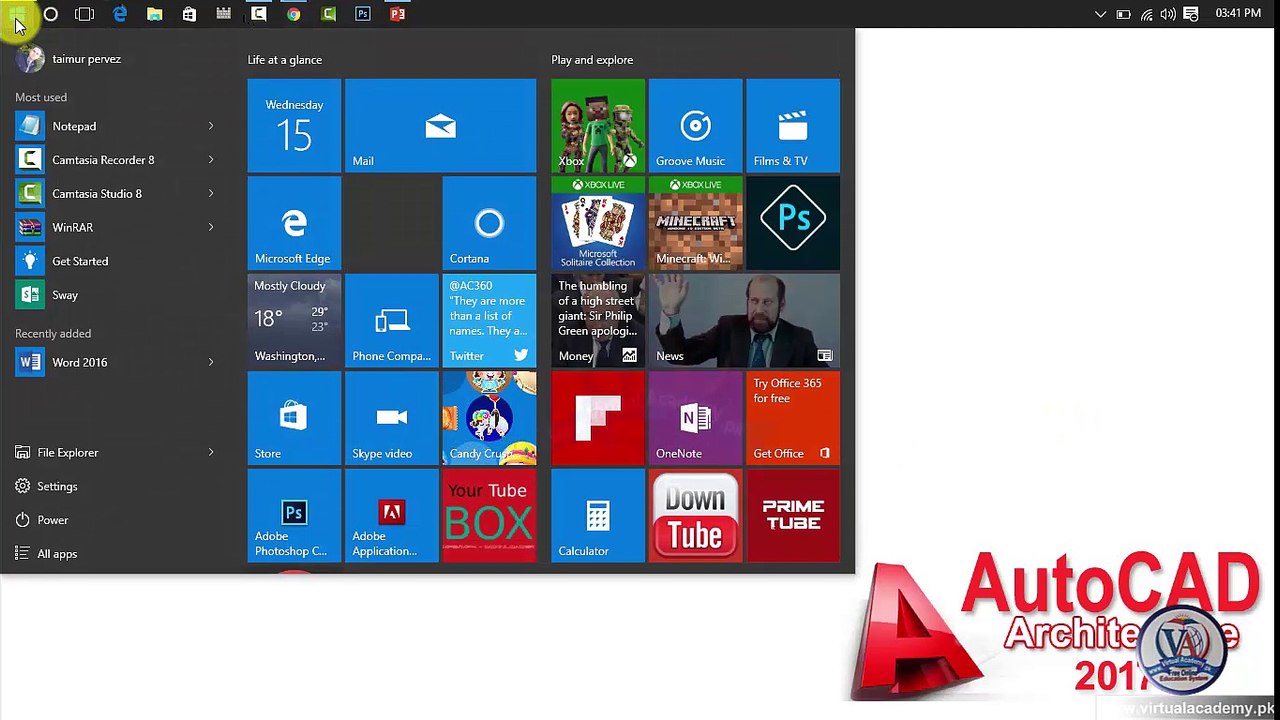This screenshot has height=720, width=1280.
Task: Open the Mostly Cloudy weather tile
Action: [294, 321]
